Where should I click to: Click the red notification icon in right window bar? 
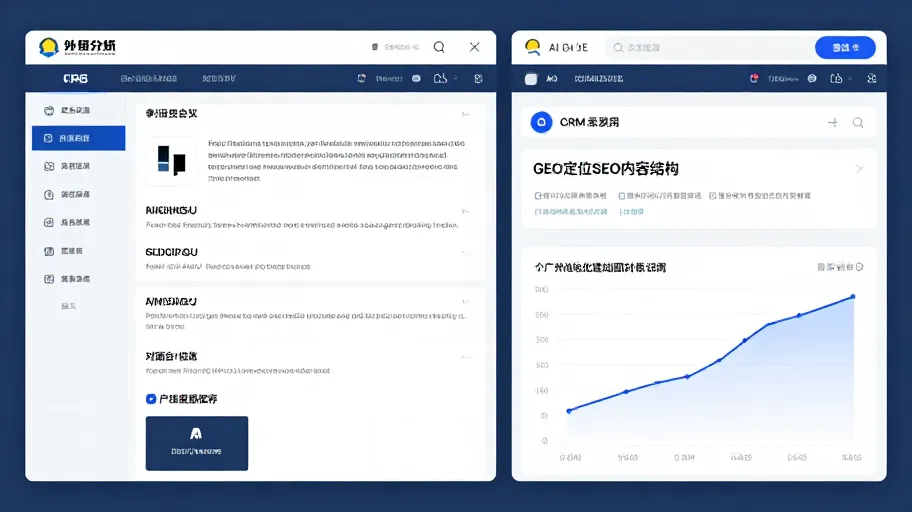754,78
